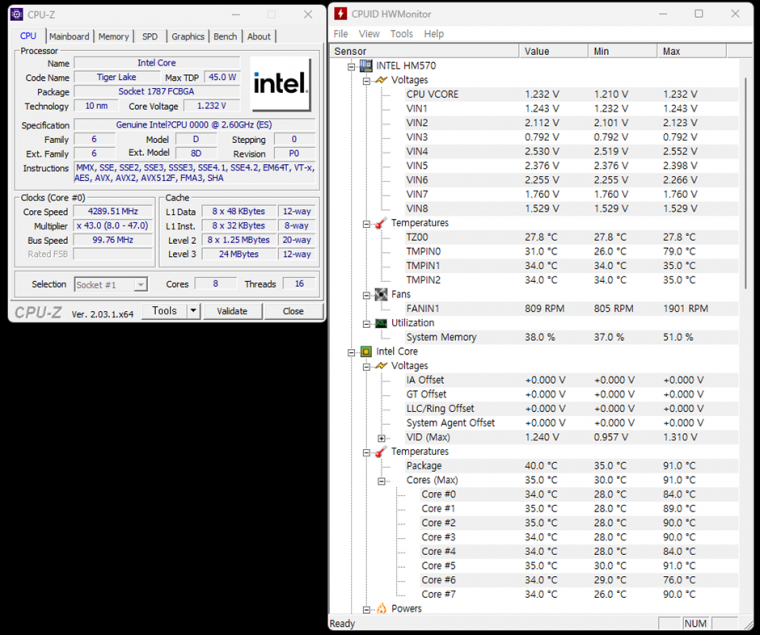Viewport: 760px width, 635px height.
Task: Collapse the Powers node
Action: (366, 609)
